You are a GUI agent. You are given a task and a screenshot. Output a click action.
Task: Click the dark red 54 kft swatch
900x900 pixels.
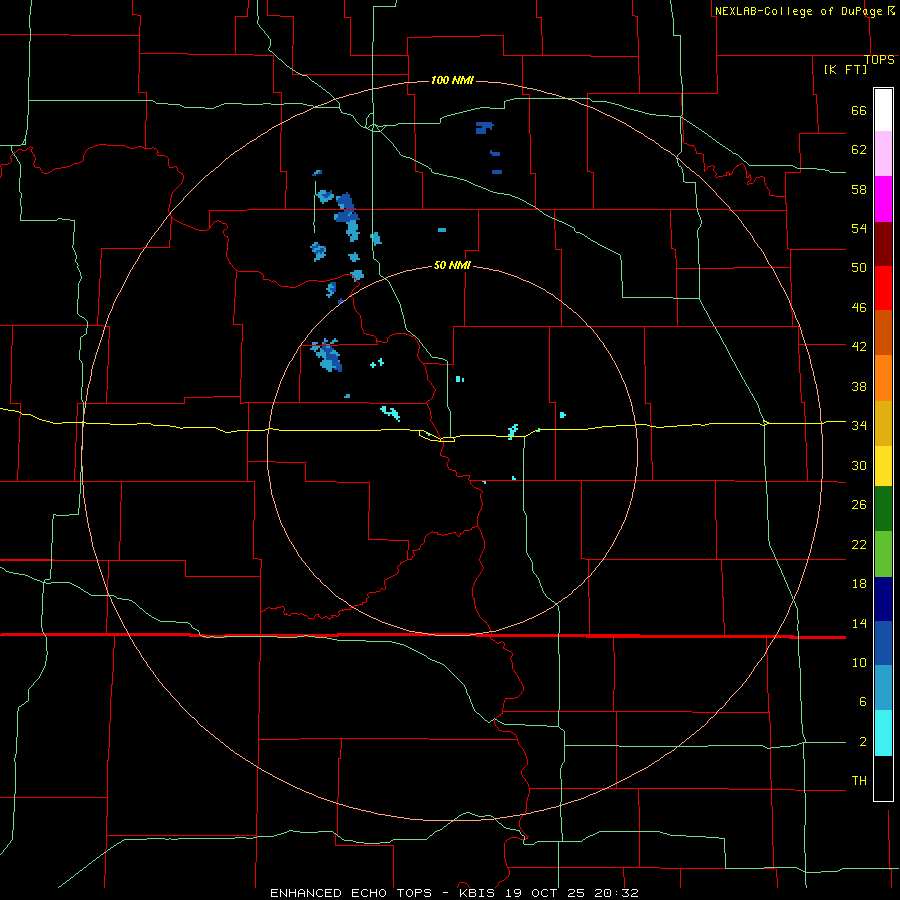tap(883, 243)
